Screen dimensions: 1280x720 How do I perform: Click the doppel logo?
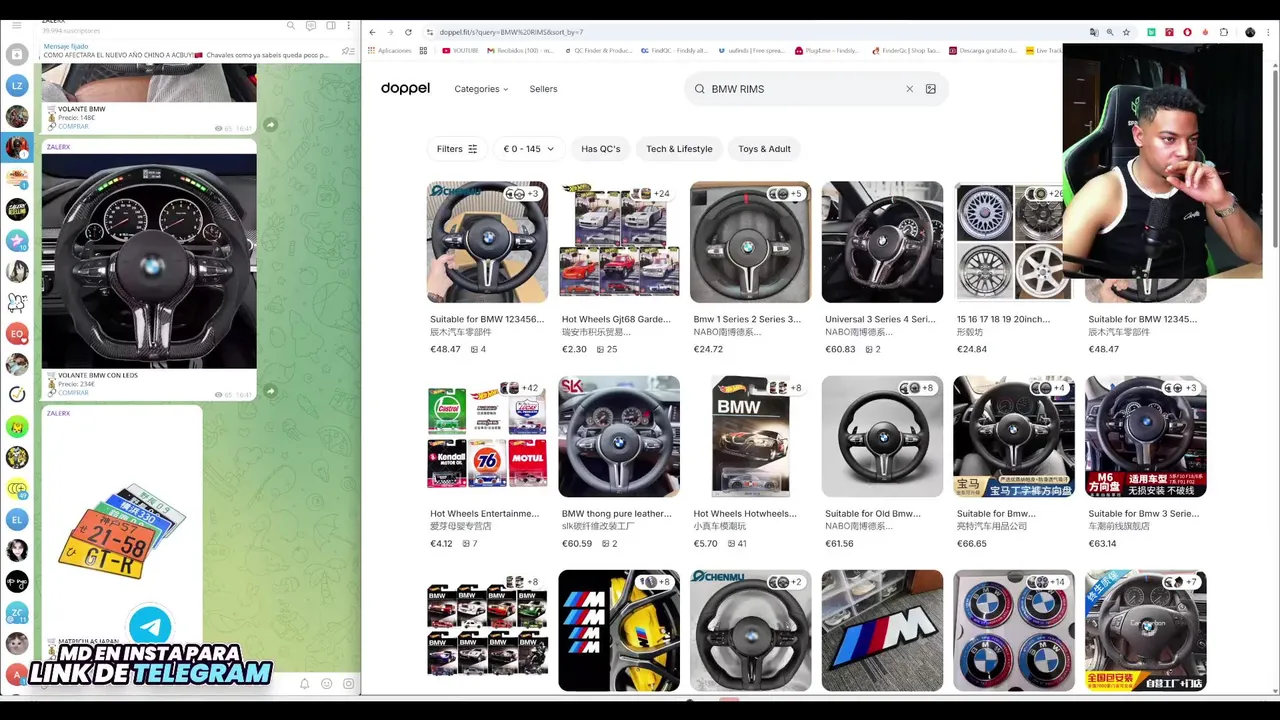click(405, 89)
